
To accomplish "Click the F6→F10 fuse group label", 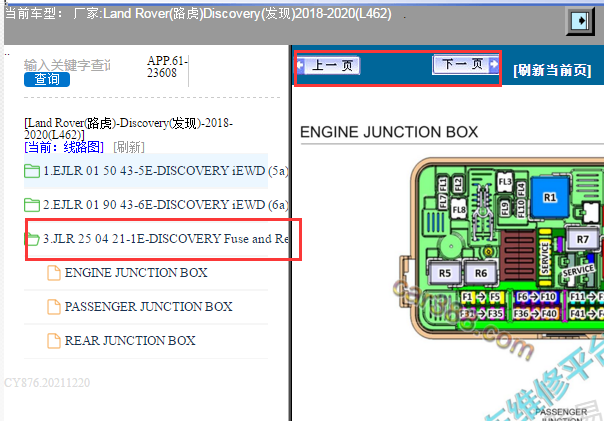I will 537,297.
